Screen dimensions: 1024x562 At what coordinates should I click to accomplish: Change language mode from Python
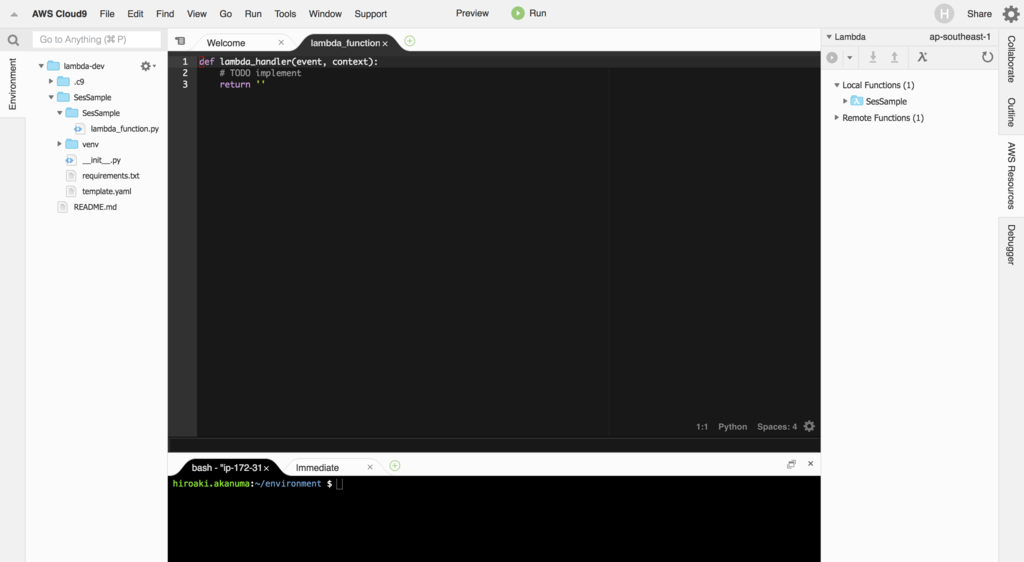732,426
